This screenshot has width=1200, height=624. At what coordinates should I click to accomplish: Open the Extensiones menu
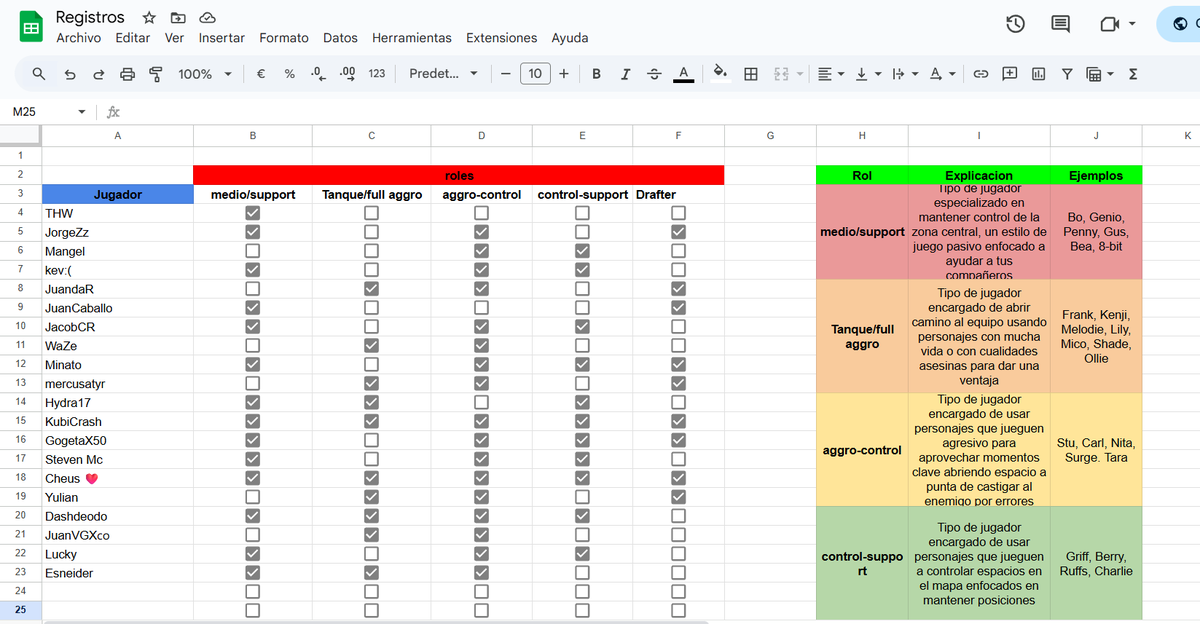[502, 38]
